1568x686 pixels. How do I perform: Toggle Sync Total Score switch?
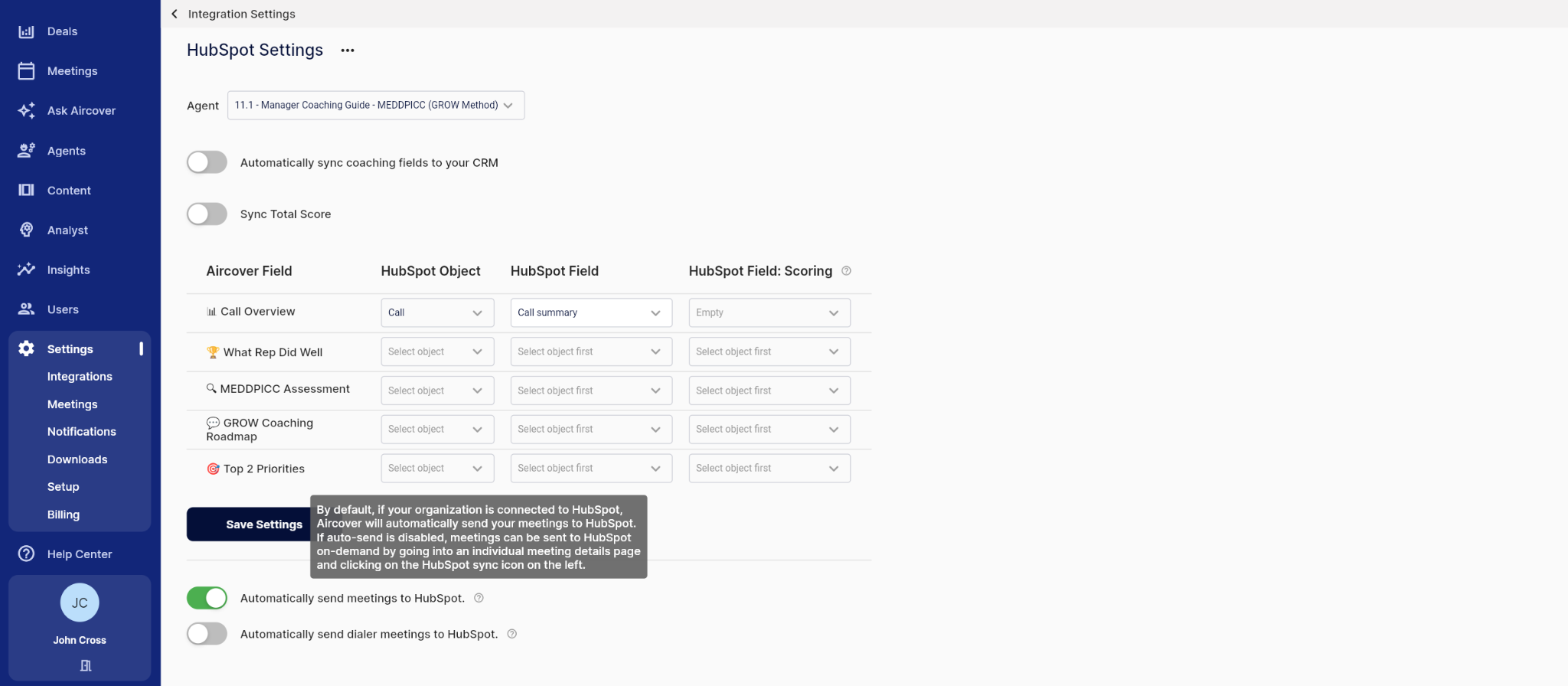pyautogui.click(x=207, y=214)
